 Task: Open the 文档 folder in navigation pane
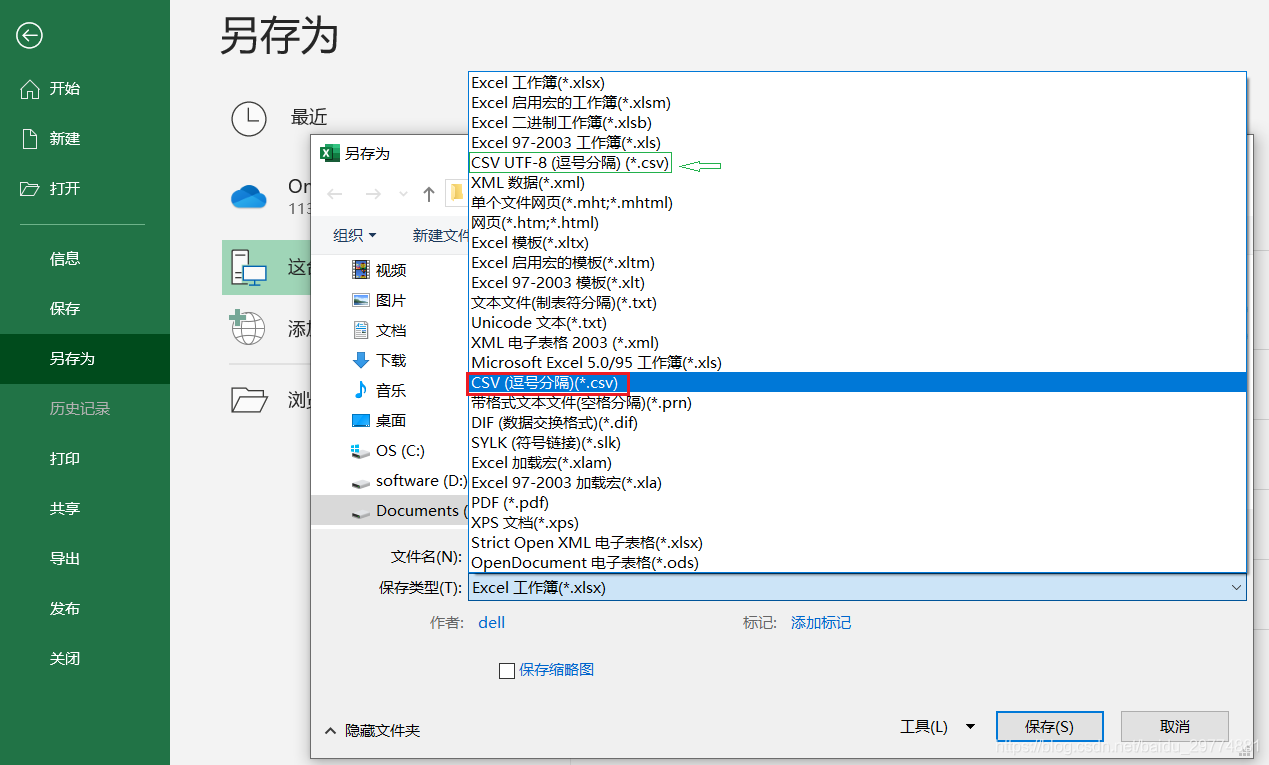380,330
